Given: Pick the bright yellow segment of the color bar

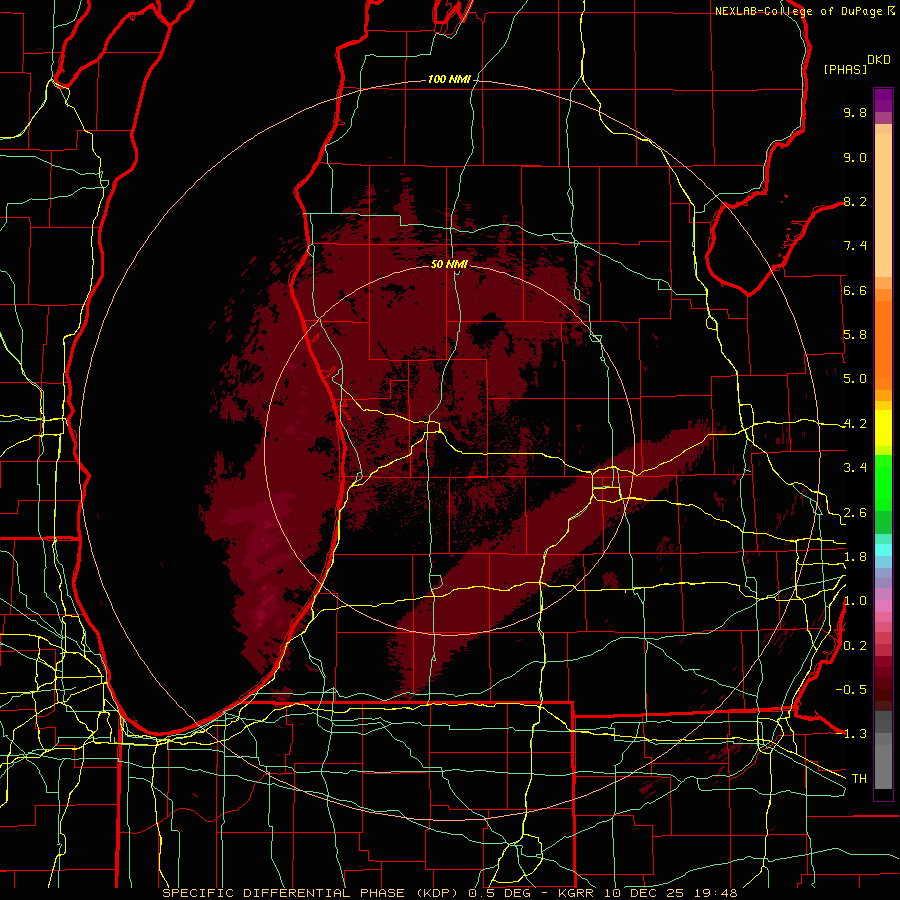Looking at the screenshot, I should pos(883,428).
